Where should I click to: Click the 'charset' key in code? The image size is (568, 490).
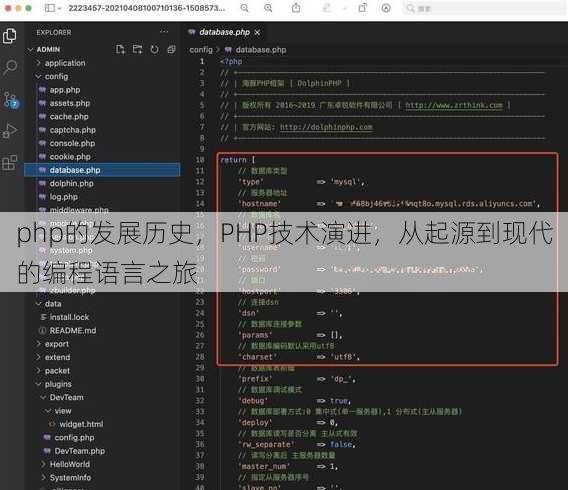[x=257, y=357]
